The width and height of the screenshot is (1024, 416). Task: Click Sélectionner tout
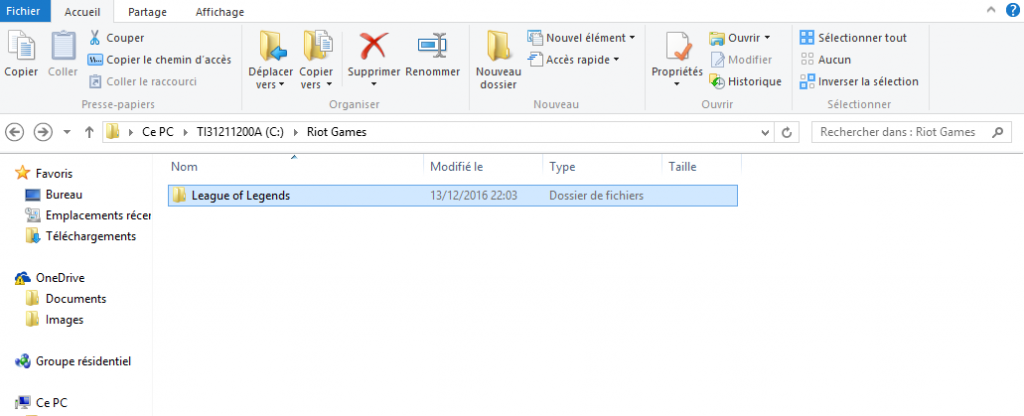(x=854, y=38)
